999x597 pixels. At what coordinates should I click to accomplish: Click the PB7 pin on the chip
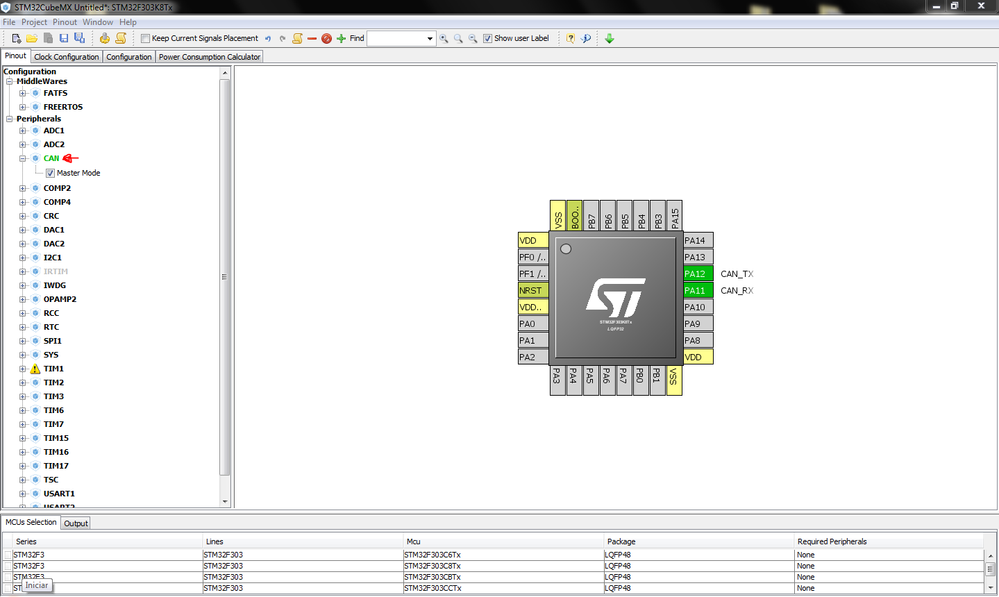[x=591, y=217]
